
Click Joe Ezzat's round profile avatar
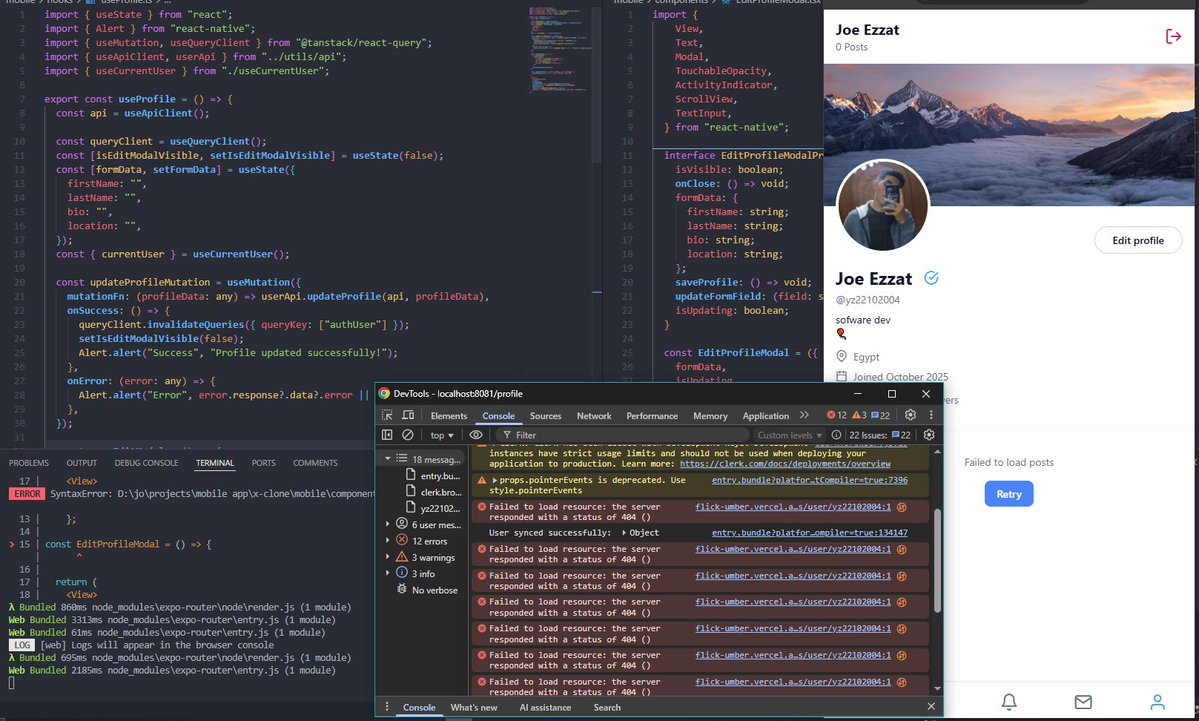[x=883, y=205]
